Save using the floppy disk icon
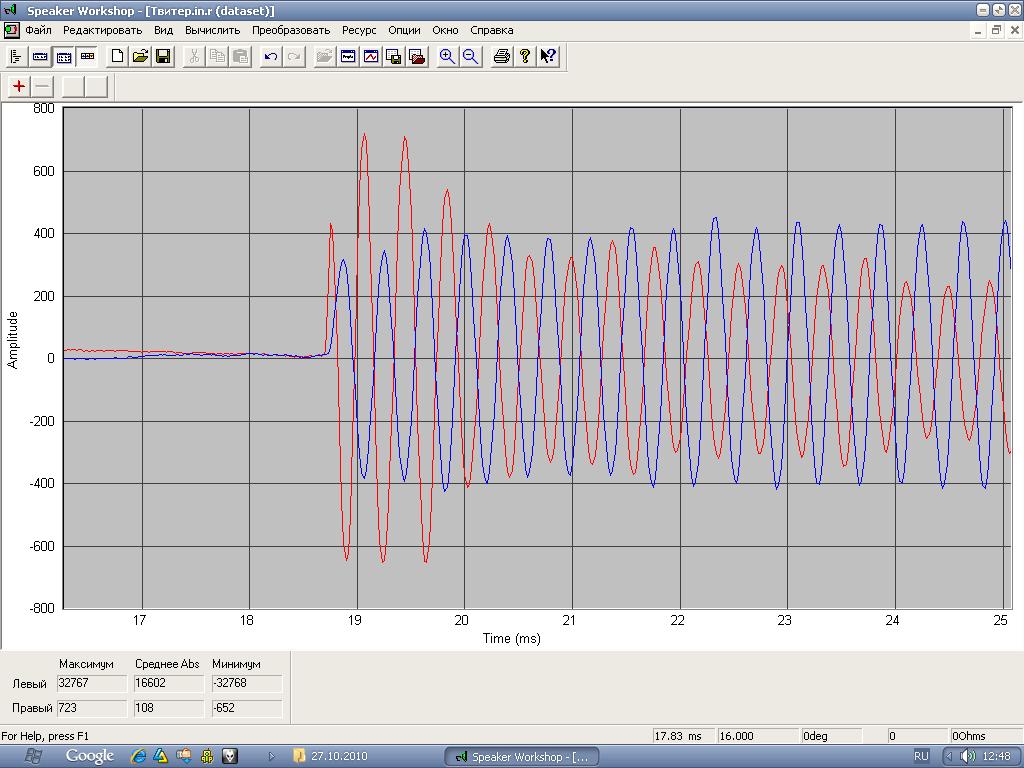The height and width of the screenshot is (768, 1024). [x=163, y=57]
